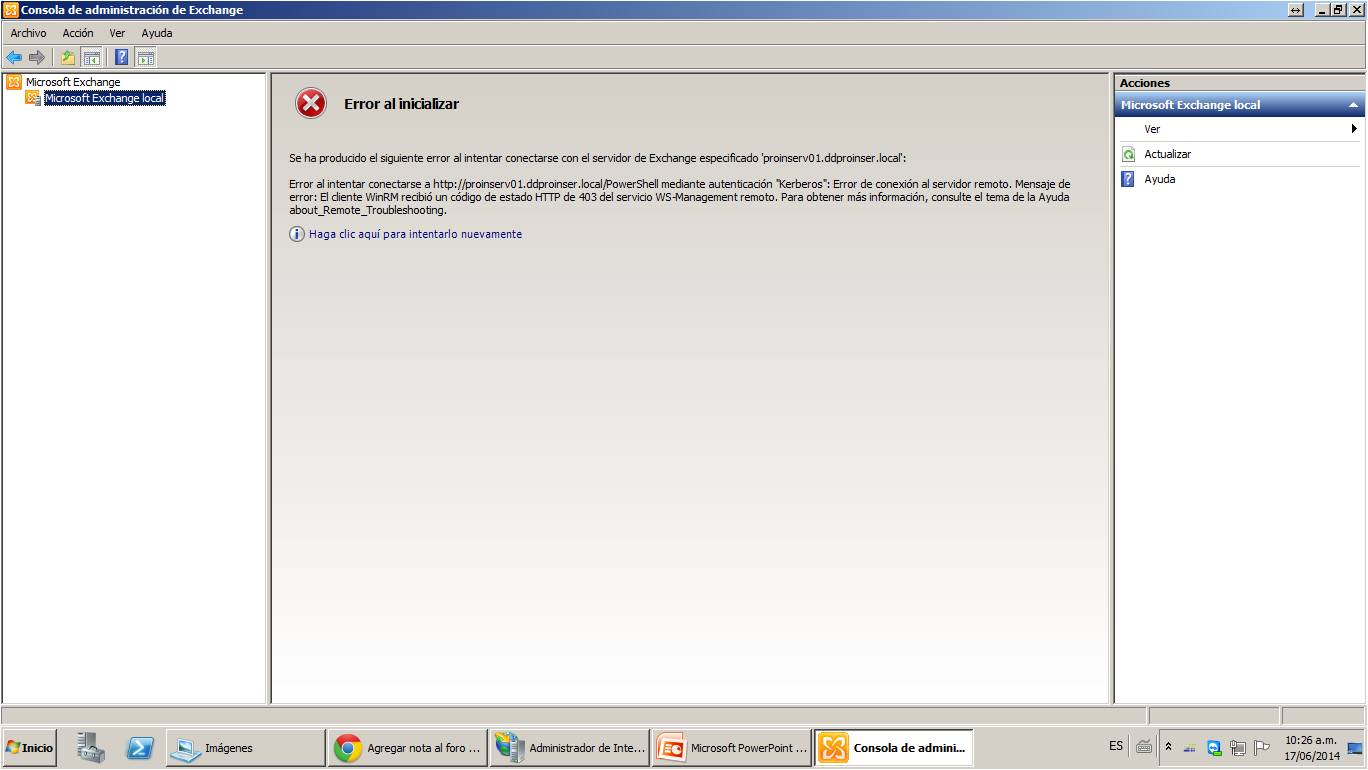Switch to Chrome 'Agregar nota al foro' window

[408, 747]
